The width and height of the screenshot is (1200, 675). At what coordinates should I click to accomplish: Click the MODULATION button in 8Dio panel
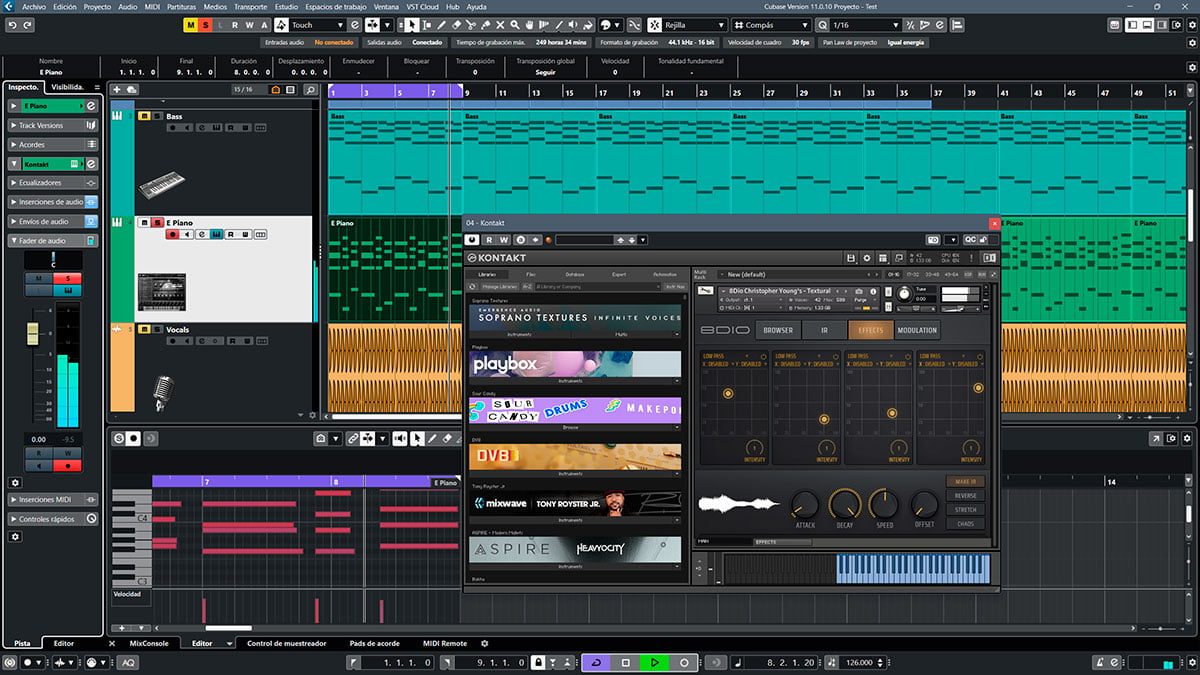(917, 330)
